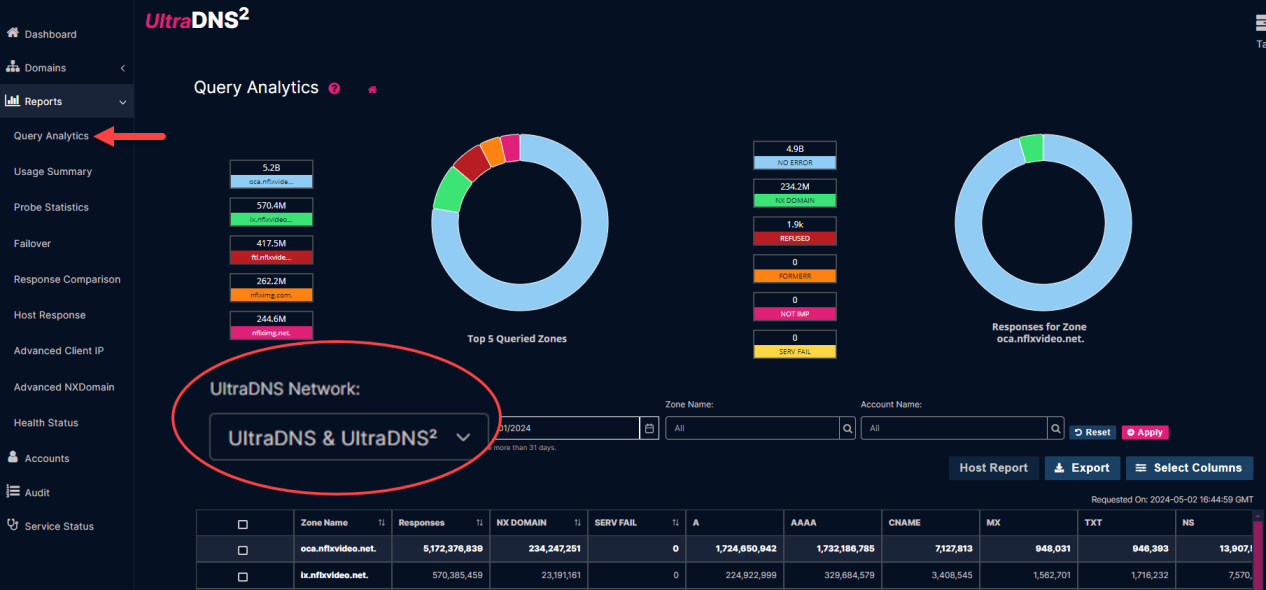Screen dimensions: 1266x590
Task: Click the Zone Name filter input field
Action: click(x=752, y=427)
